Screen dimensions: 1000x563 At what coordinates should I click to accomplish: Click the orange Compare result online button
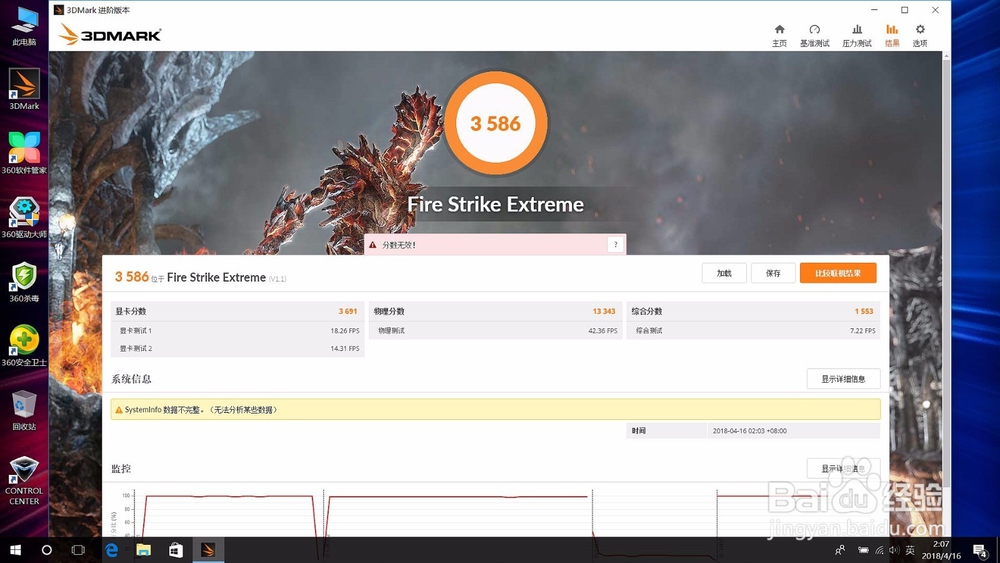[838, 273]
